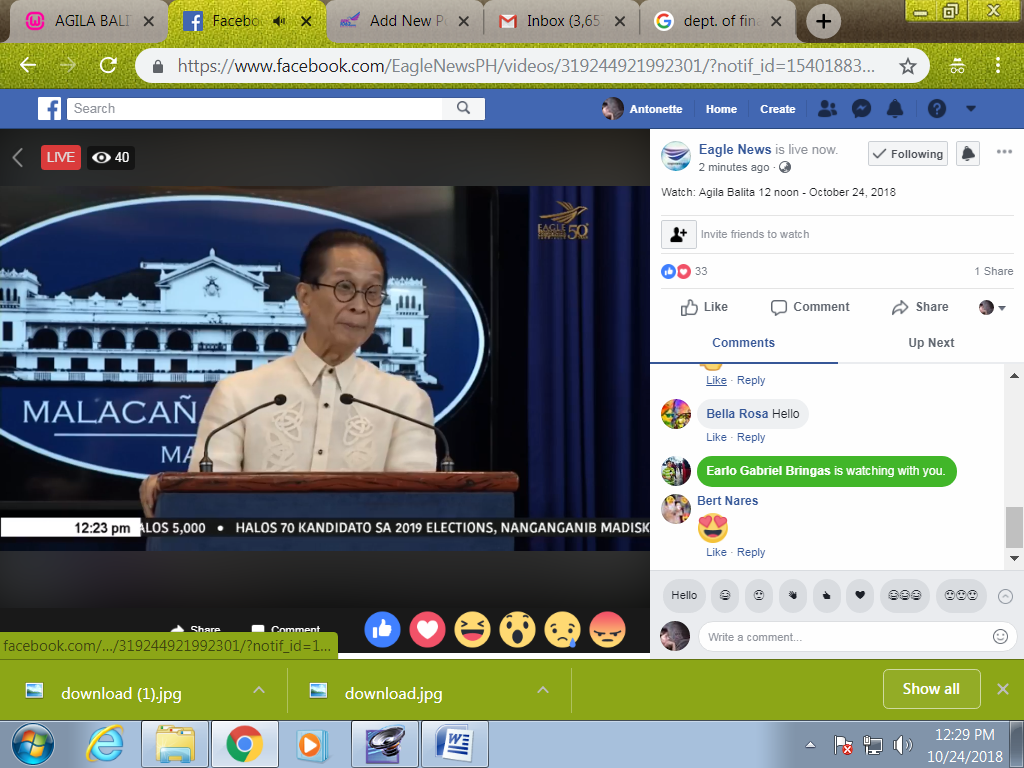Expand the post options three-dot menu

pyautogui.click(x=1004, y=152)
